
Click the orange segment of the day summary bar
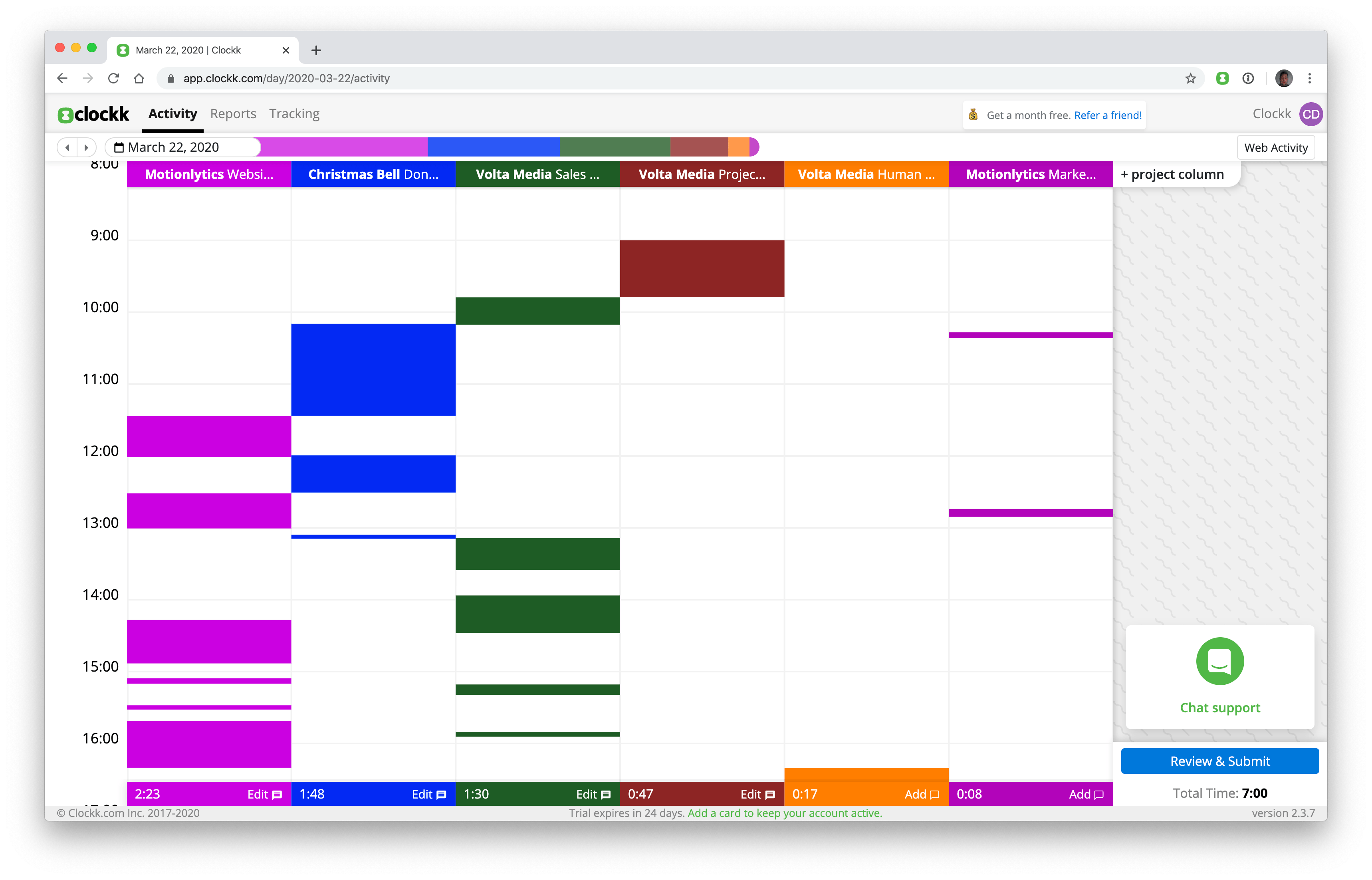pos(738,147)
